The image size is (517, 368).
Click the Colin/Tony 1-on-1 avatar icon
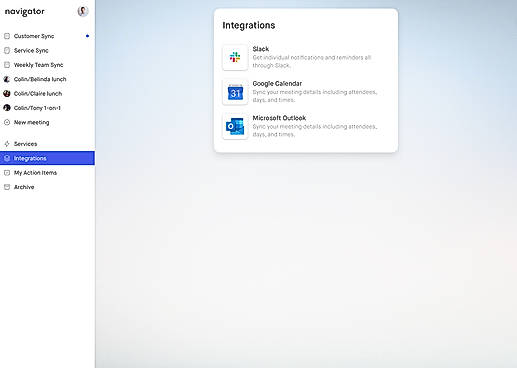pyautogui.click(x=7, y=108)
